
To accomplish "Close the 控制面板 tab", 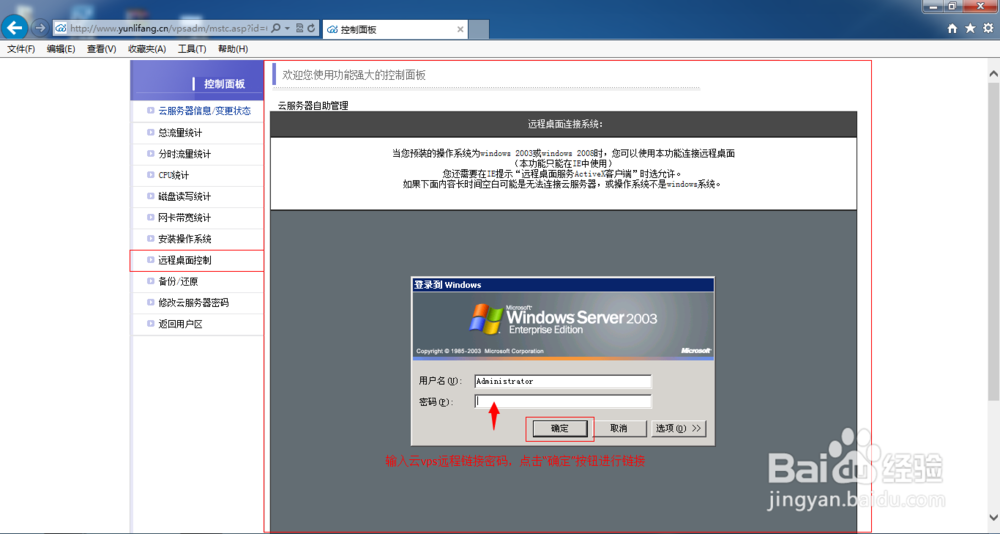I will pyautogui.click(x=460, y=29).
